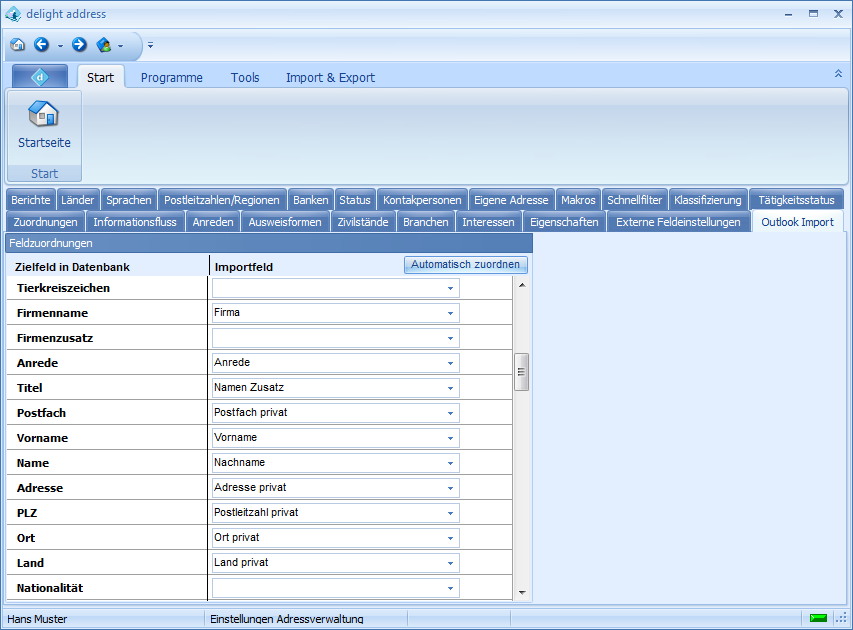Switch to the Import & Export ribbon tab
This screenshot has width=853, height=630.
tap(330, 78)
